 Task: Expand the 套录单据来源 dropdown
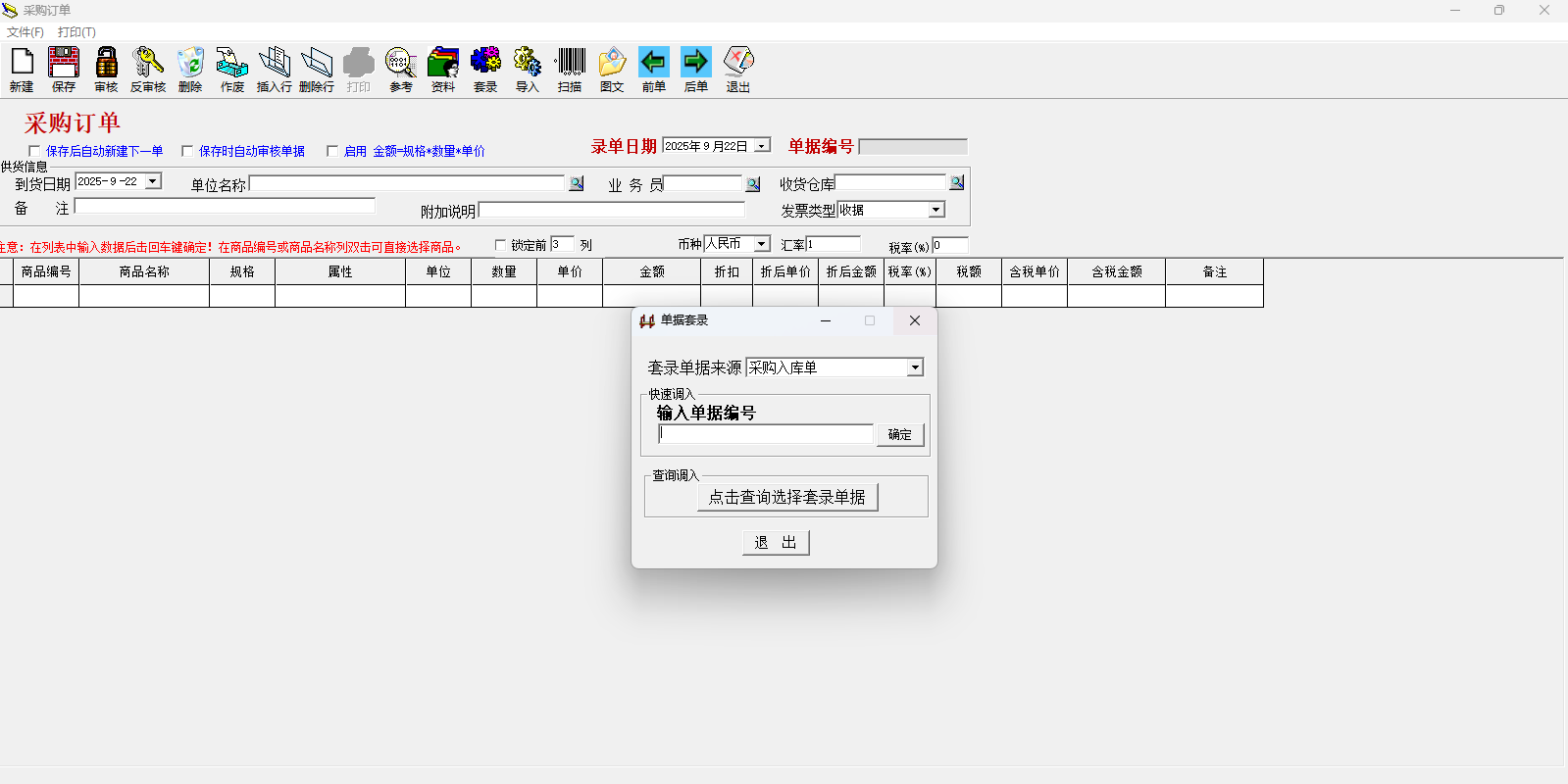pyautogui.click(x=915, y=367)
